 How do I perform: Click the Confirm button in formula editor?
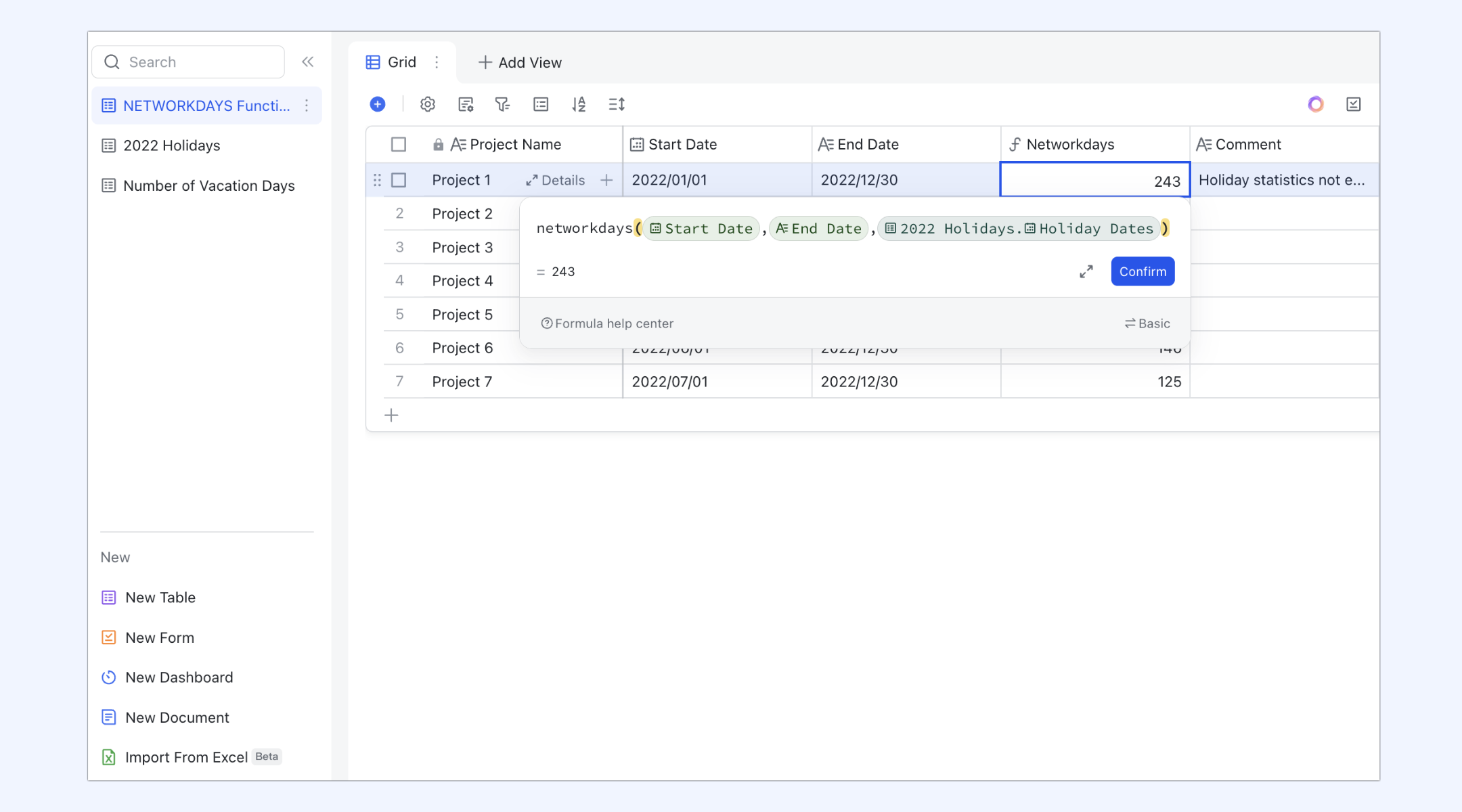click(1143, 271)
